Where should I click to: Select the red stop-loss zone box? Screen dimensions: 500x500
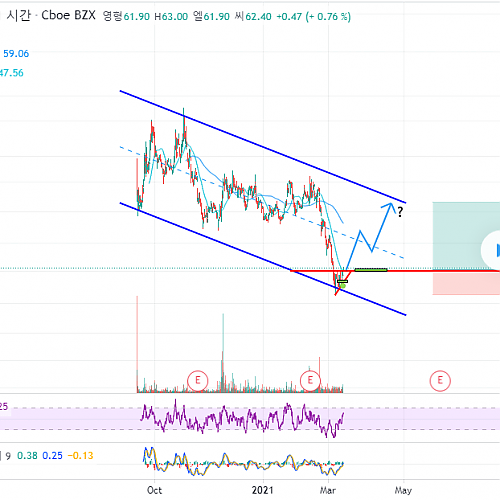466,283
